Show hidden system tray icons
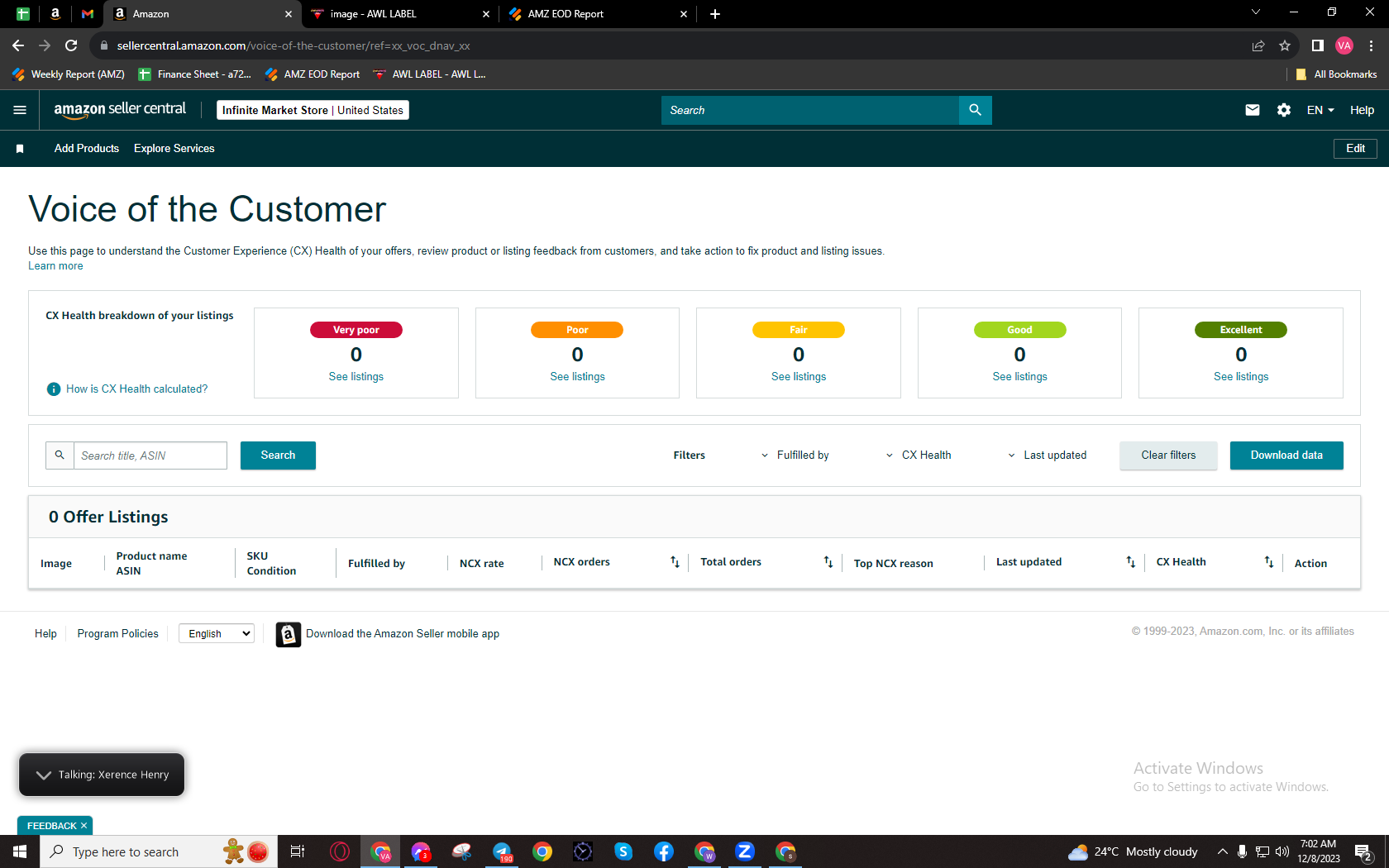 1223,851
